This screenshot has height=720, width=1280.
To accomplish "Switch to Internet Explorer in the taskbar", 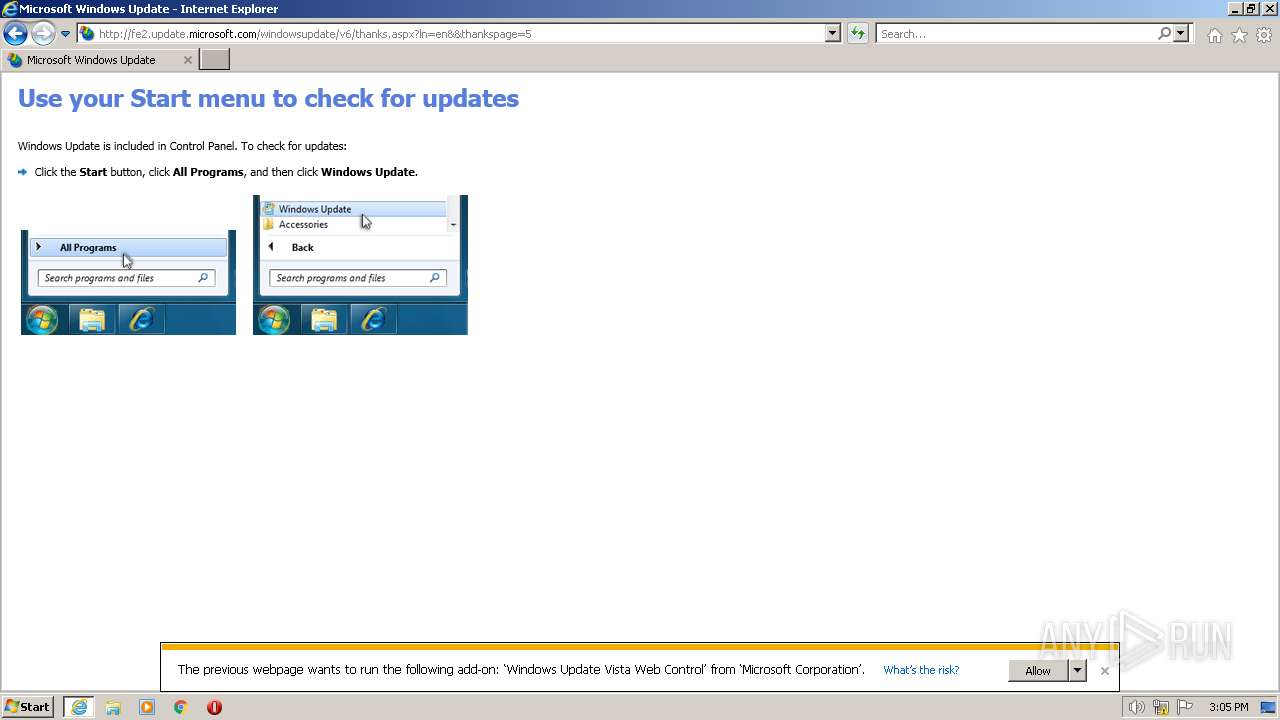I will (x=79, y=707).
